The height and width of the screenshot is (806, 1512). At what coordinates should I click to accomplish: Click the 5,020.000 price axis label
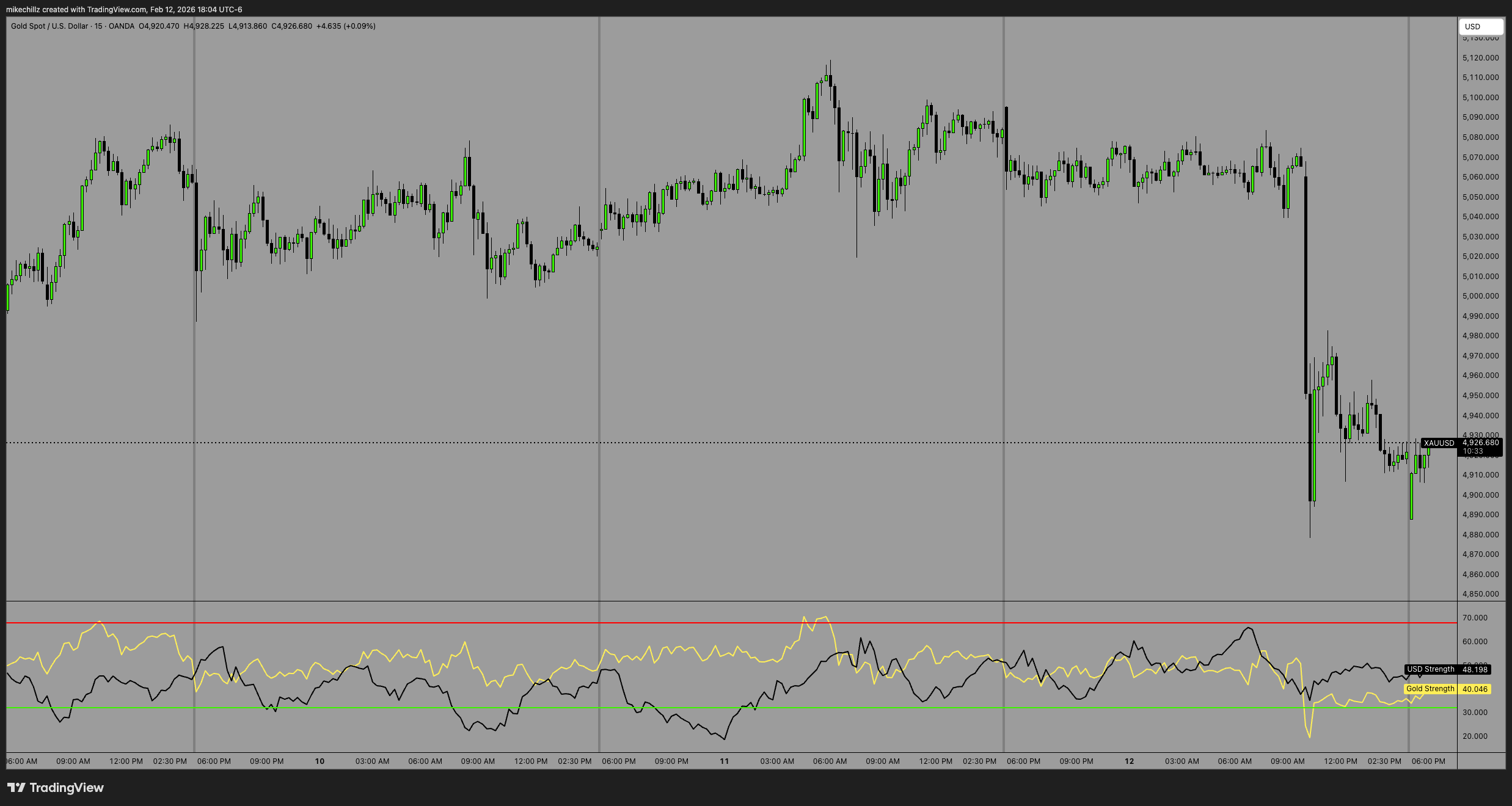1480,256
